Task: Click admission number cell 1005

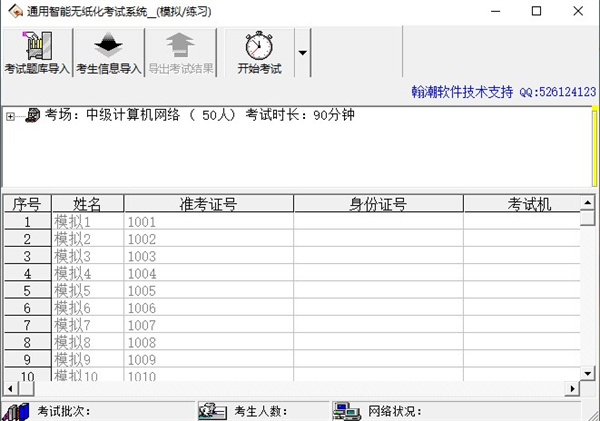Action: coord(209,290)
